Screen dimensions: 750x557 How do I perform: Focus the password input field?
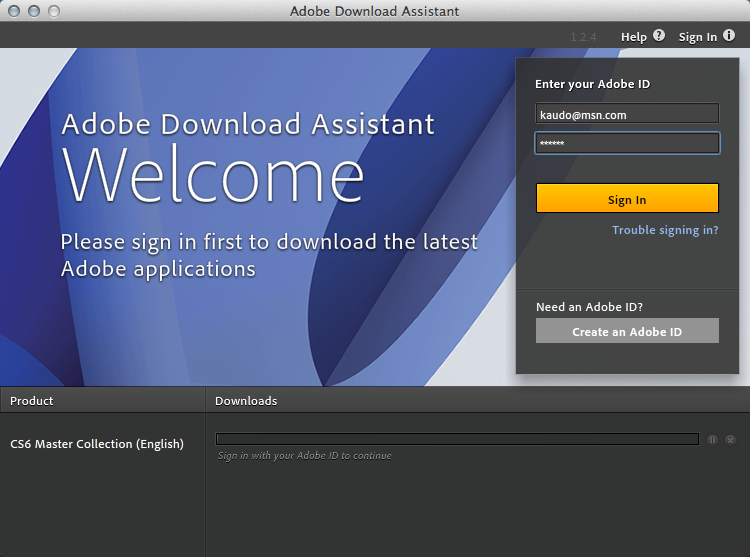(x=627, y=143)
